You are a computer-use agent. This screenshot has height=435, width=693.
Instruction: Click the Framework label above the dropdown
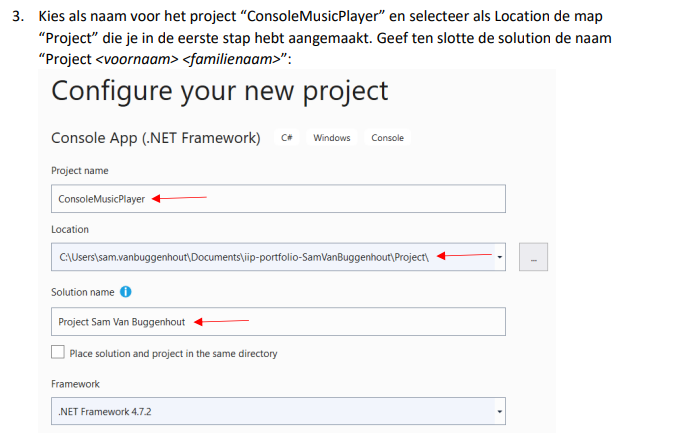pos(75,384)
